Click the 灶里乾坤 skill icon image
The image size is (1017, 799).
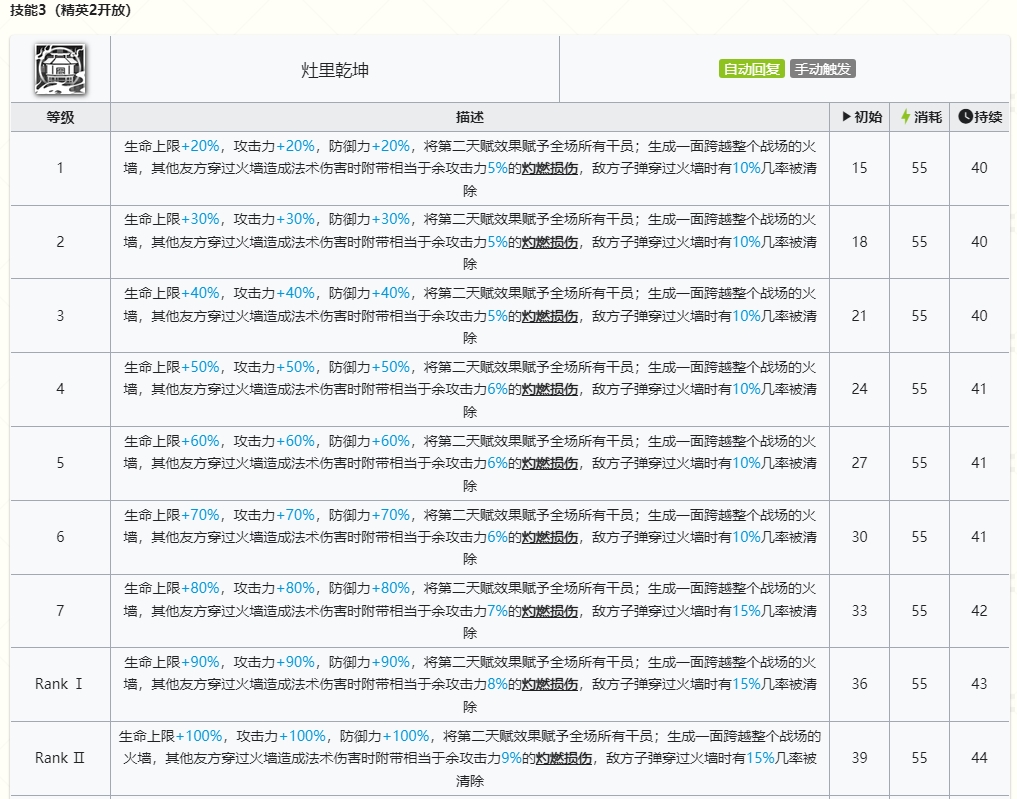pyautogui.click(x=60, y=69)
